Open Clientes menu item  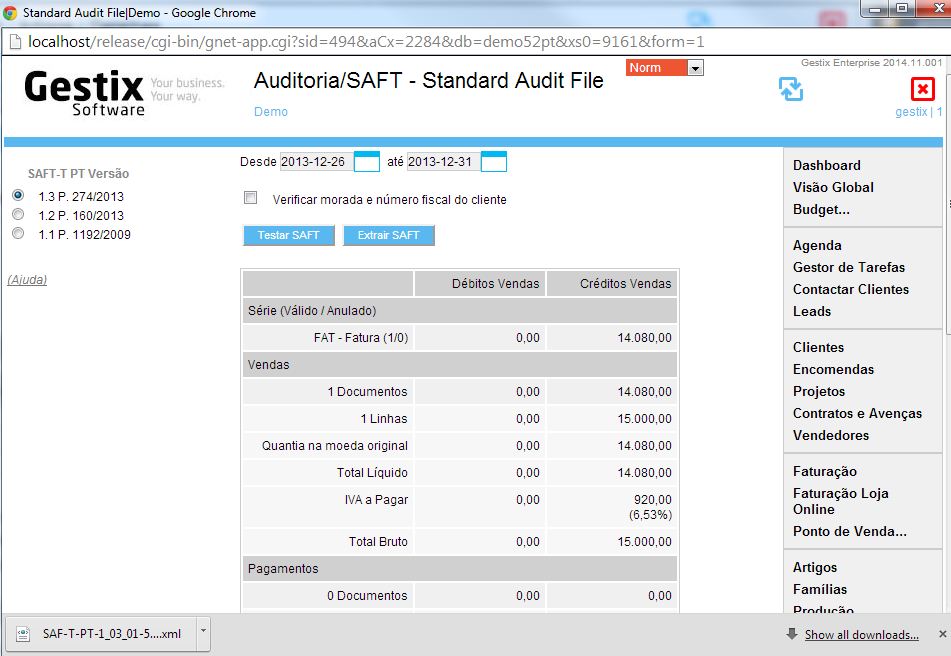[818, 347]
